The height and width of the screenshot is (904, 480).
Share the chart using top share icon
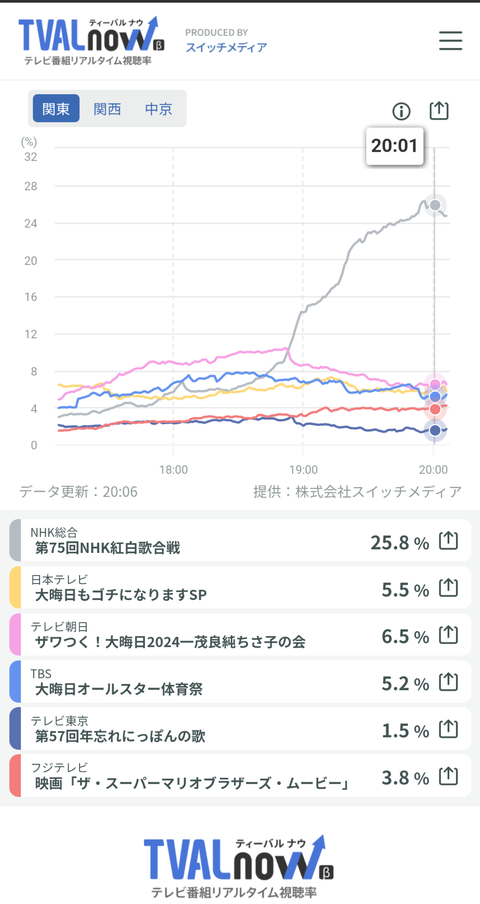(x=439, y=110)
